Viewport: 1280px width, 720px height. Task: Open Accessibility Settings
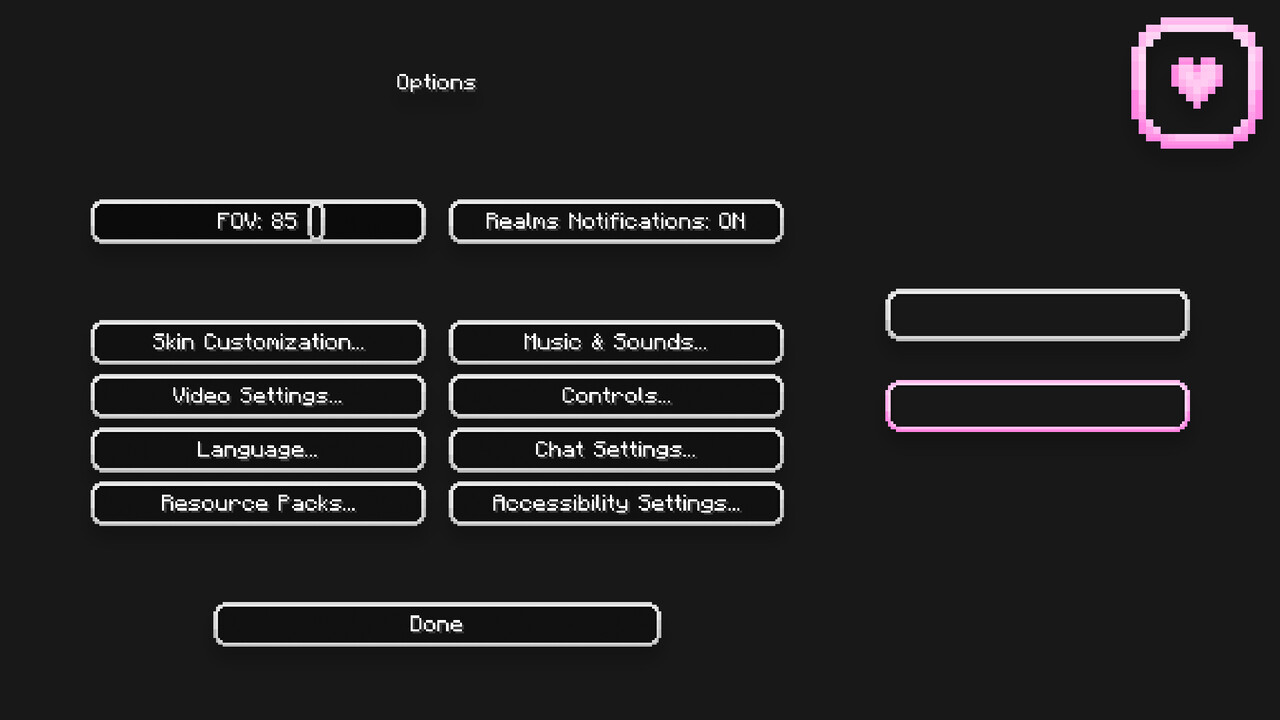coord(615,504)
